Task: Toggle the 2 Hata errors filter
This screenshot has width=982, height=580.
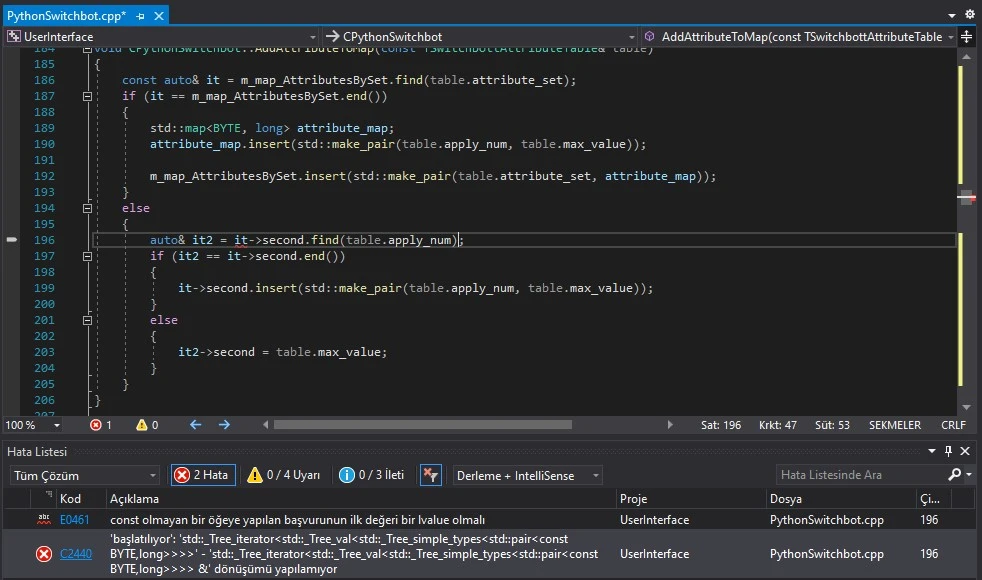Action: 203,475
